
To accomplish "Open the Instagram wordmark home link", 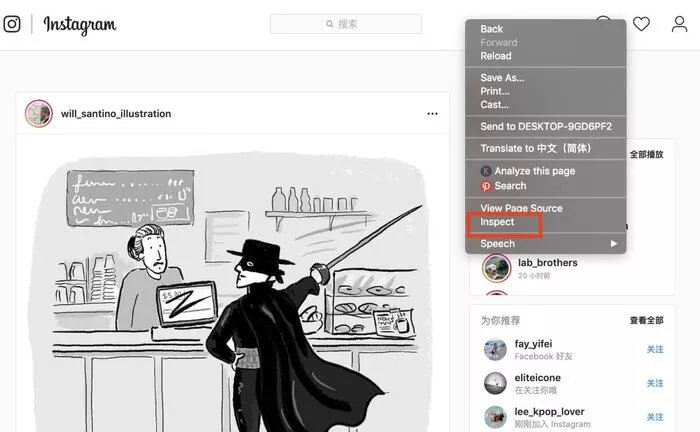I will 79,25.
